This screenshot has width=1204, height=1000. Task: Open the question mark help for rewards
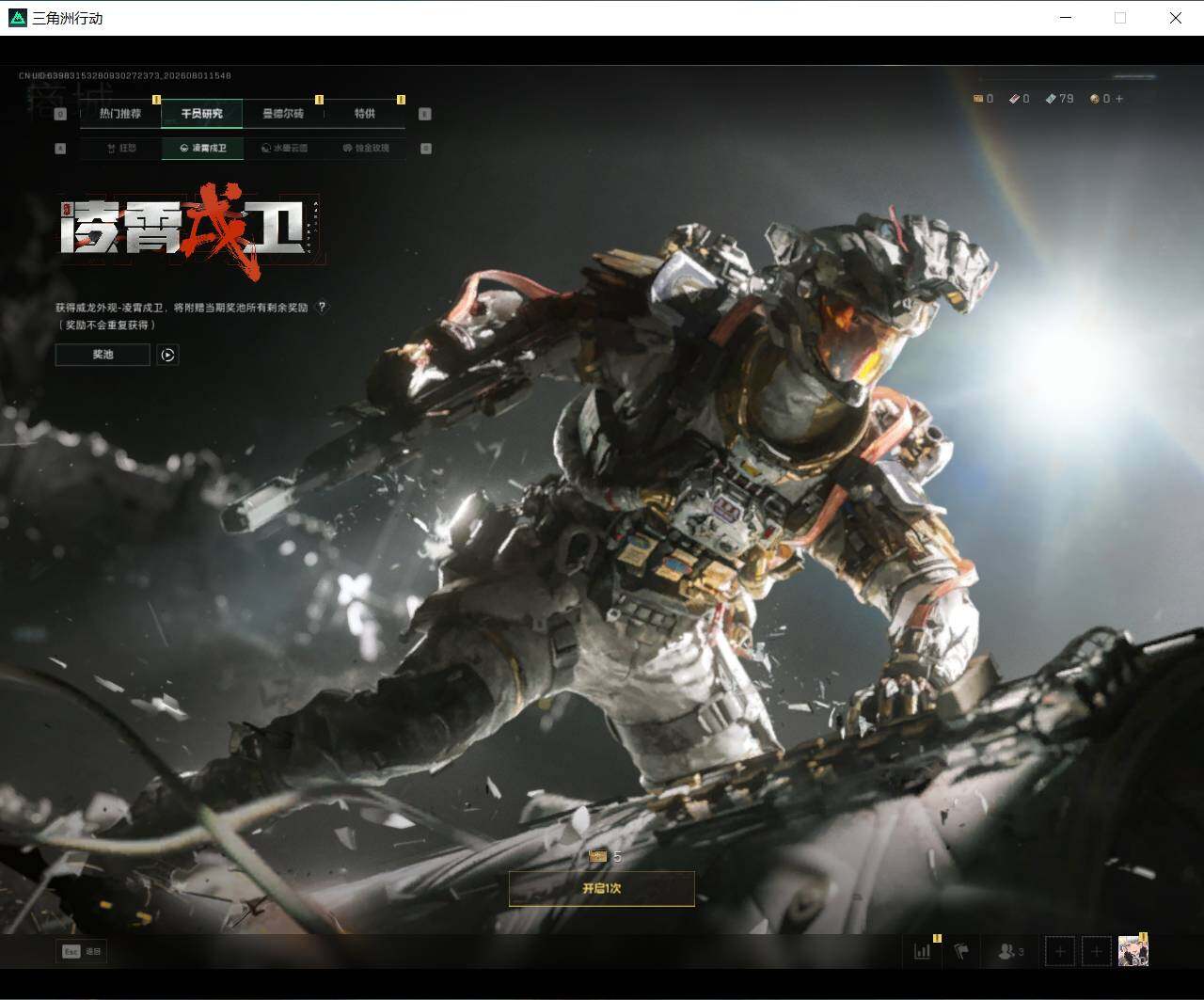click(323, 307)
